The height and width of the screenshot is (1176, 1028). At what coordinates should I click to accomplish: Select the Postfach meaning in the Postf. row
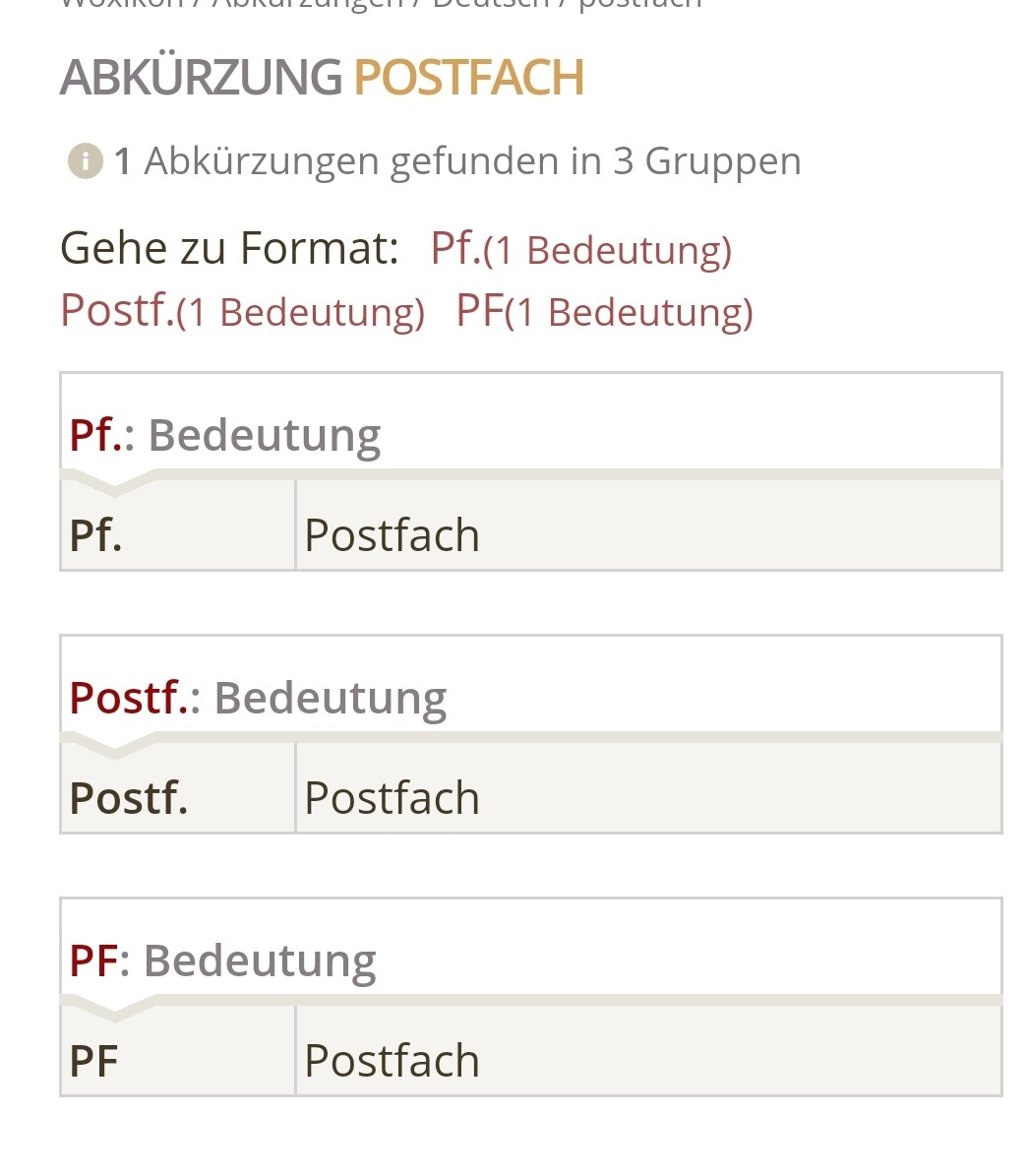[x=392, y=798]
